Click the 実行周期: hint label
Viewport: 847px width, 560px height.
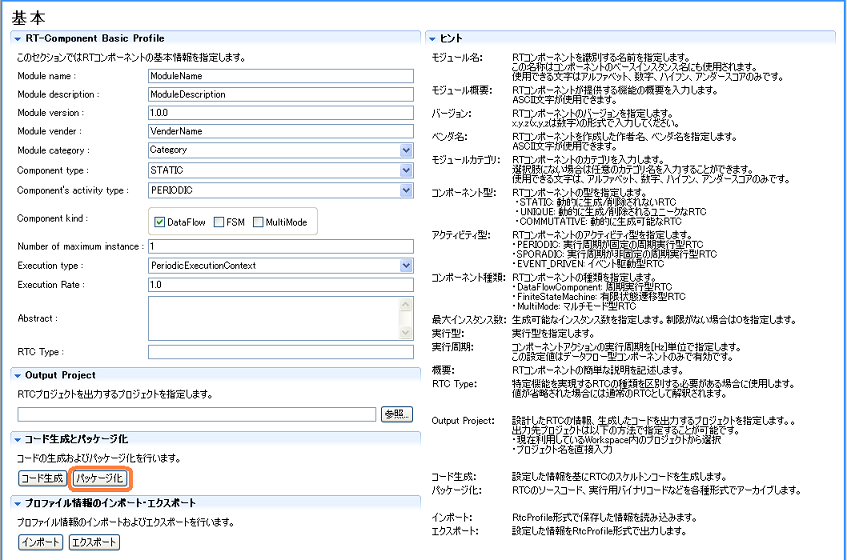click(x=452, y=347)
